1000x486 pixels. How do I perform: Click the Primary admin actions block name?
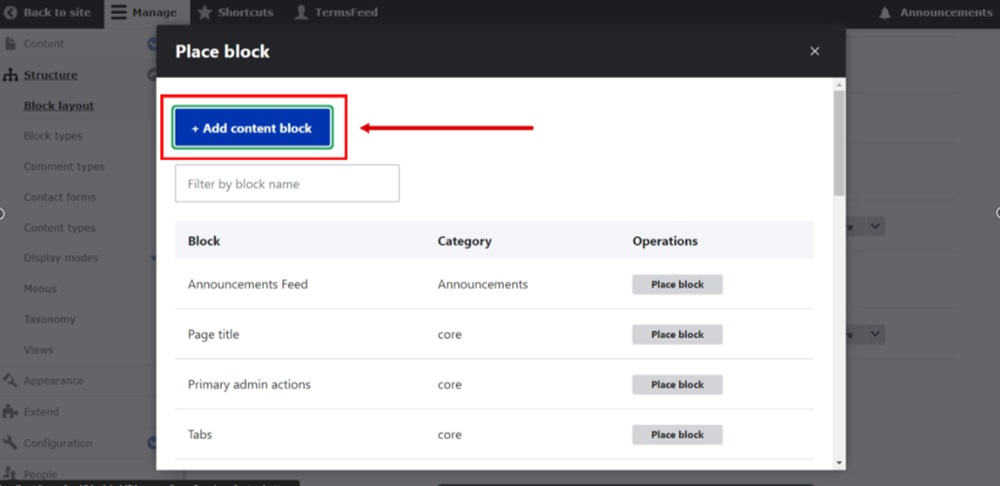point(249,385)
